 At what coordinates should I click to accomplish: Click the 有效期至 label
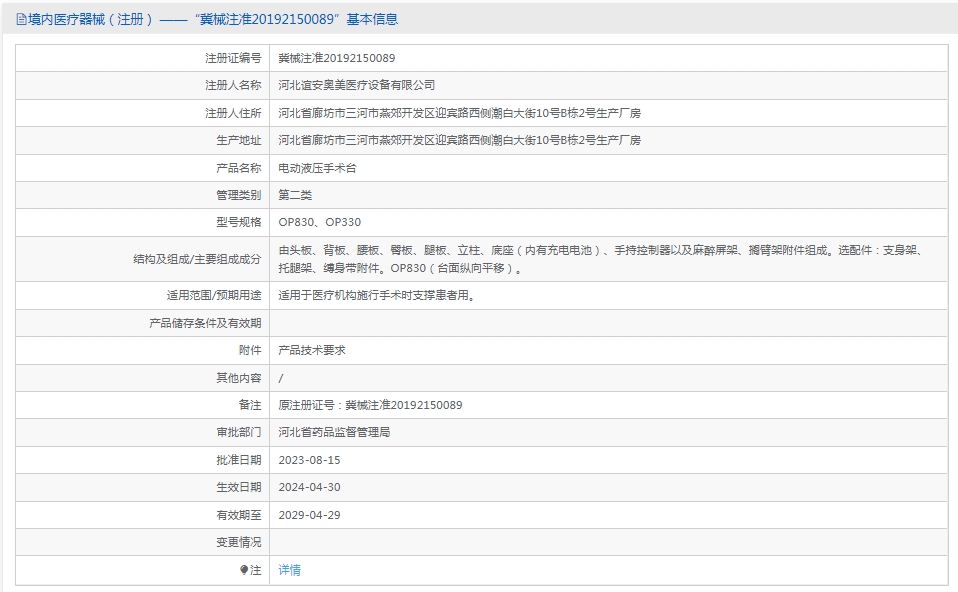(238, 515)
